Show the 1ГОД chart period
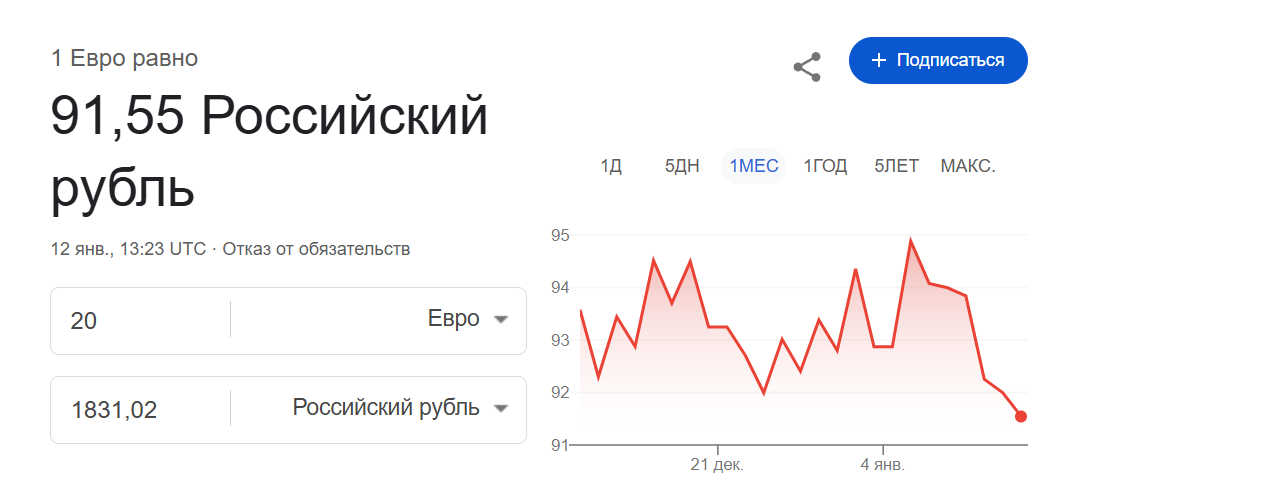This screenshot has width=1276, height=494. coord(825,167)
